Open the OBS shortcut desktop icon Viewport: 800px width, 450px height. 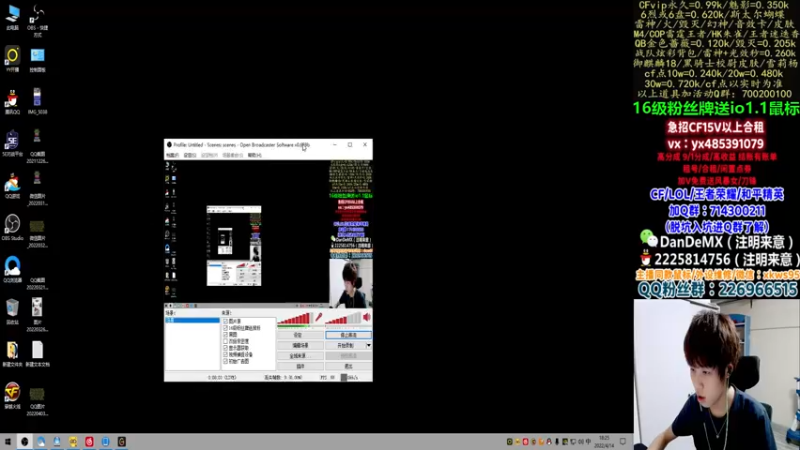37,20
